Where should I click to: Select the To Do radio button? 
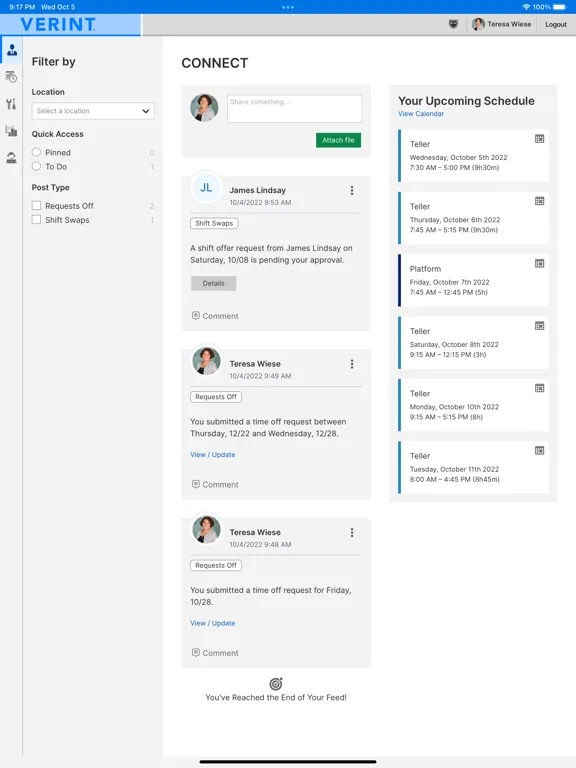coord(36,167)
